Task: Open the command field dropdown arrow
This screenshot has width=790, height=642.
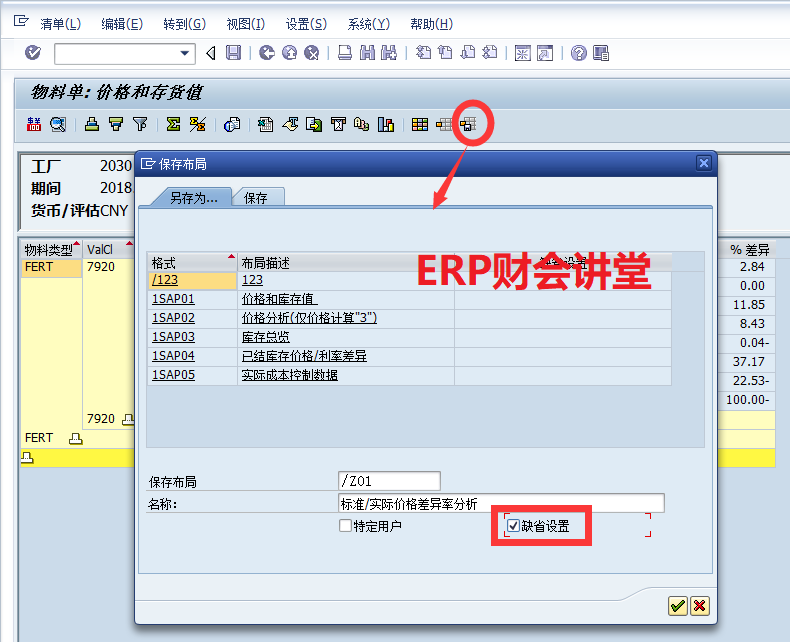Action: point(185,53)
